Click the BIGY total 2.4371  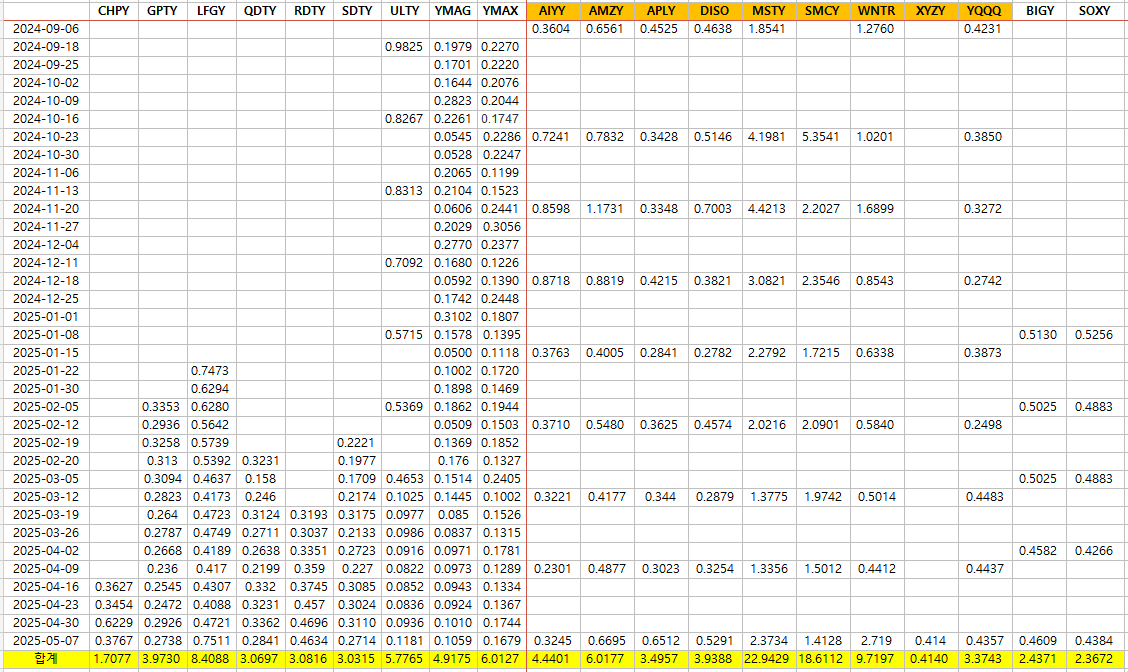pos(1040,659)
